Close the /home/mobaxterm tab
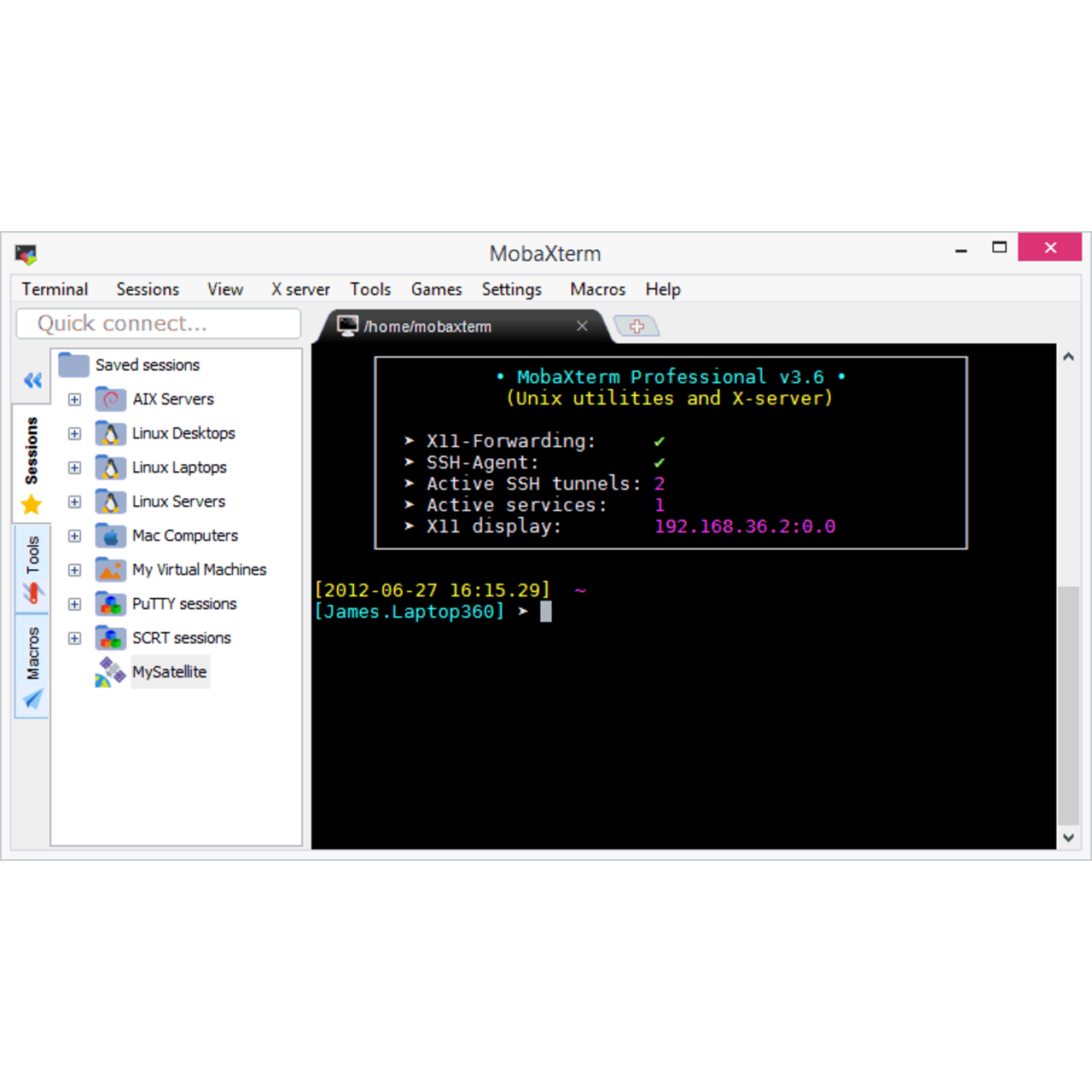This screenshot has height=1092, width=1092. coord(582,326)
